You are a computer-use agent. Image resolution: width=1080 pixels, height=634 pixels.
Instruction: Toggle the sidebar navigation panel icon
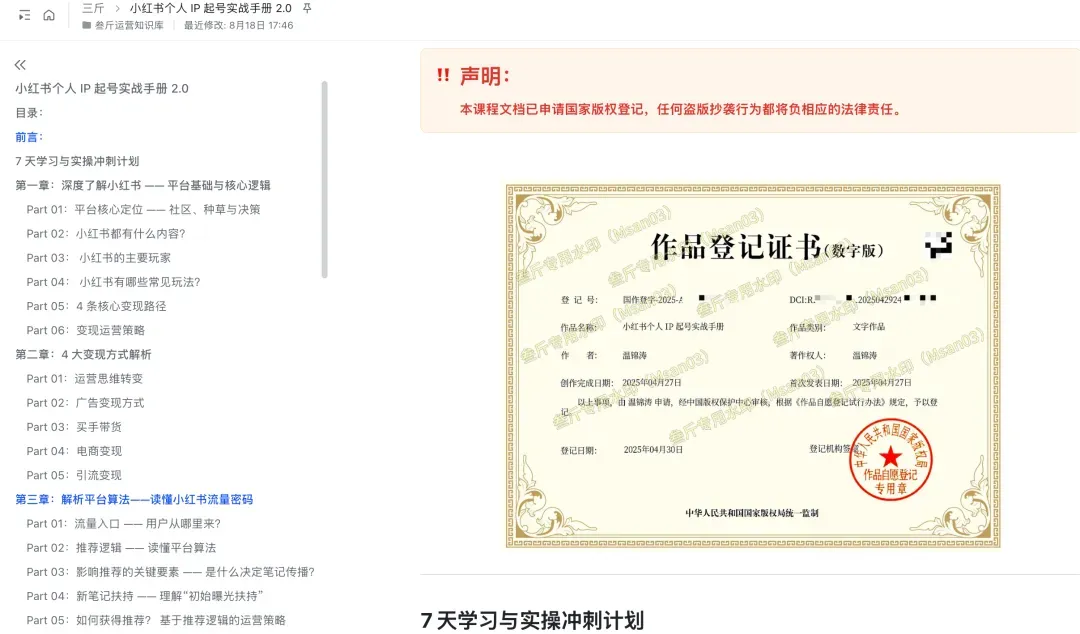click(24, 15)
